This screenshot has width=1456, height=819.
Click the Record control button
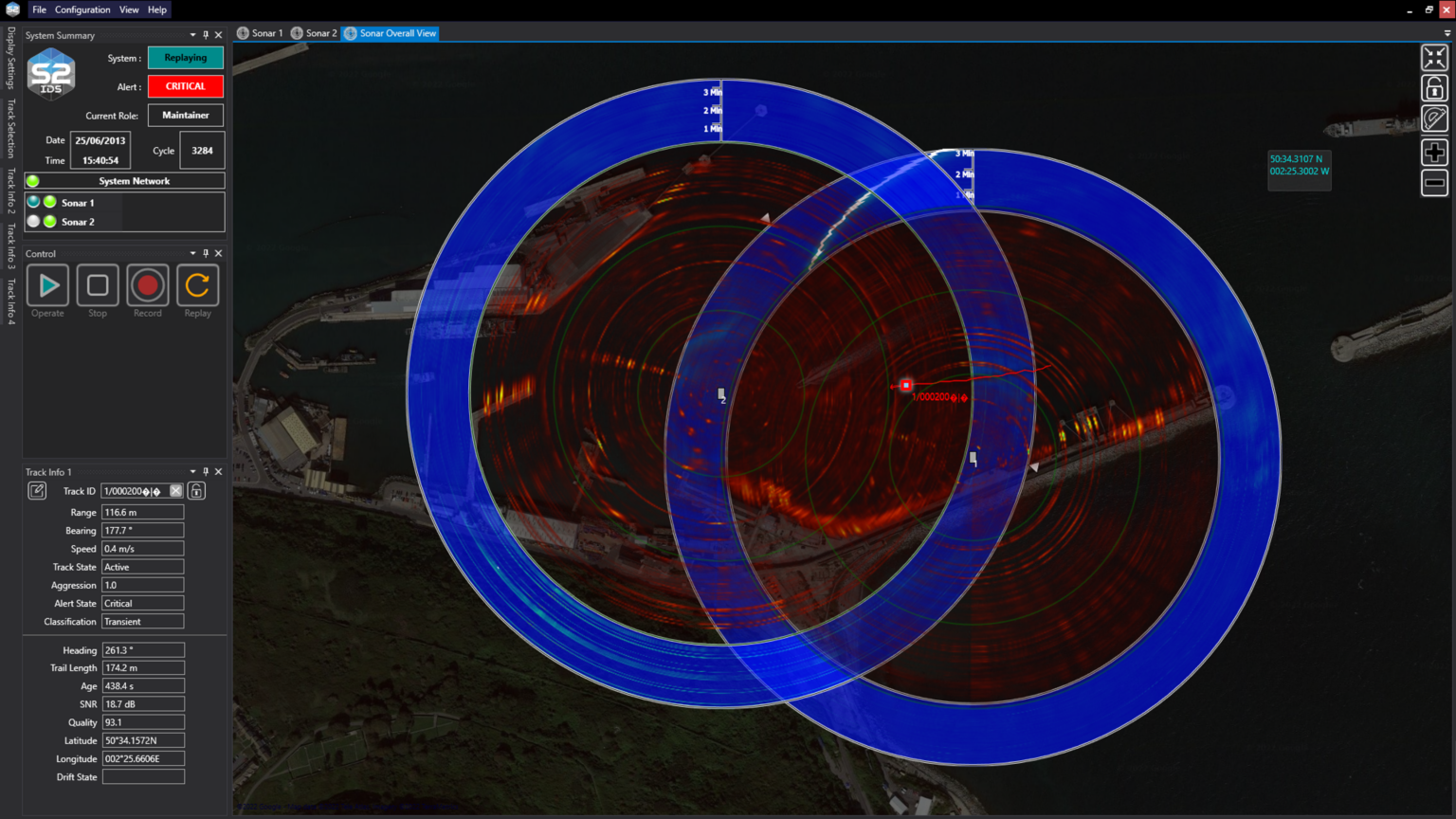pyautogui.click(x=147, y=285)
